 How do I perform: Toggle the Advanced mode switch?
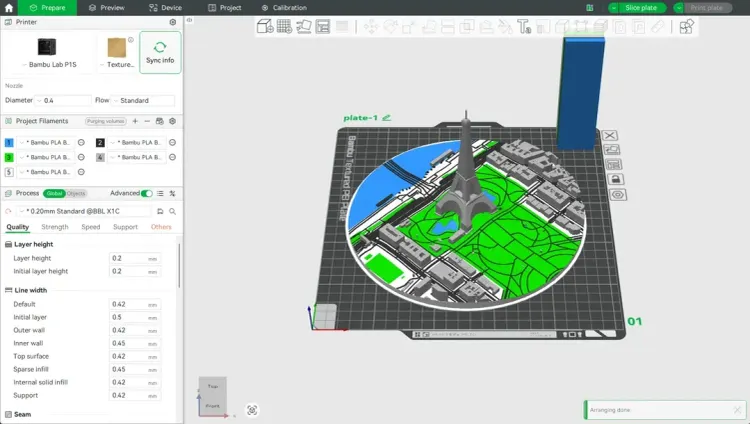click(x=147, y=193)
